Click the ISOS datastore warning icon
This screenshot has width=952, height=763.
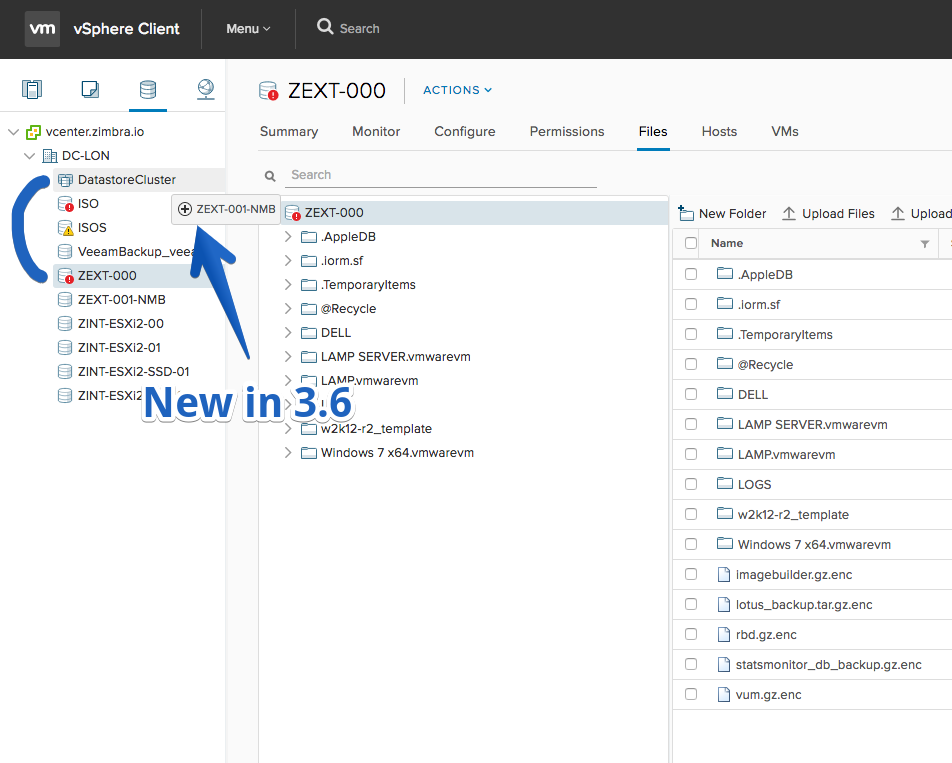pyautogui.click(x=65, y=228)
